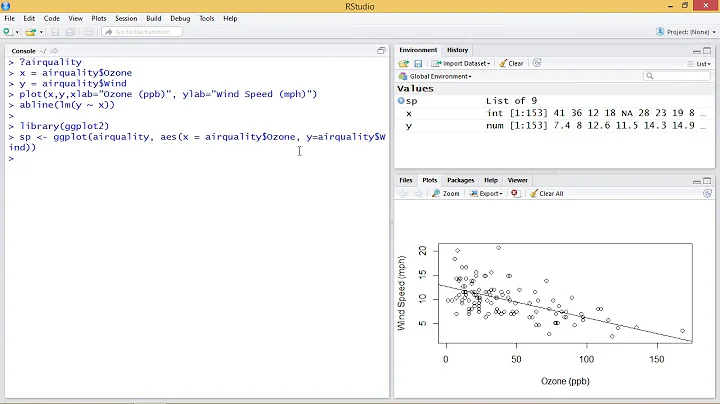The height and width of the screenshot is (404, 720).
Task: Open the Plots menu
Action: tap(99, 18)
